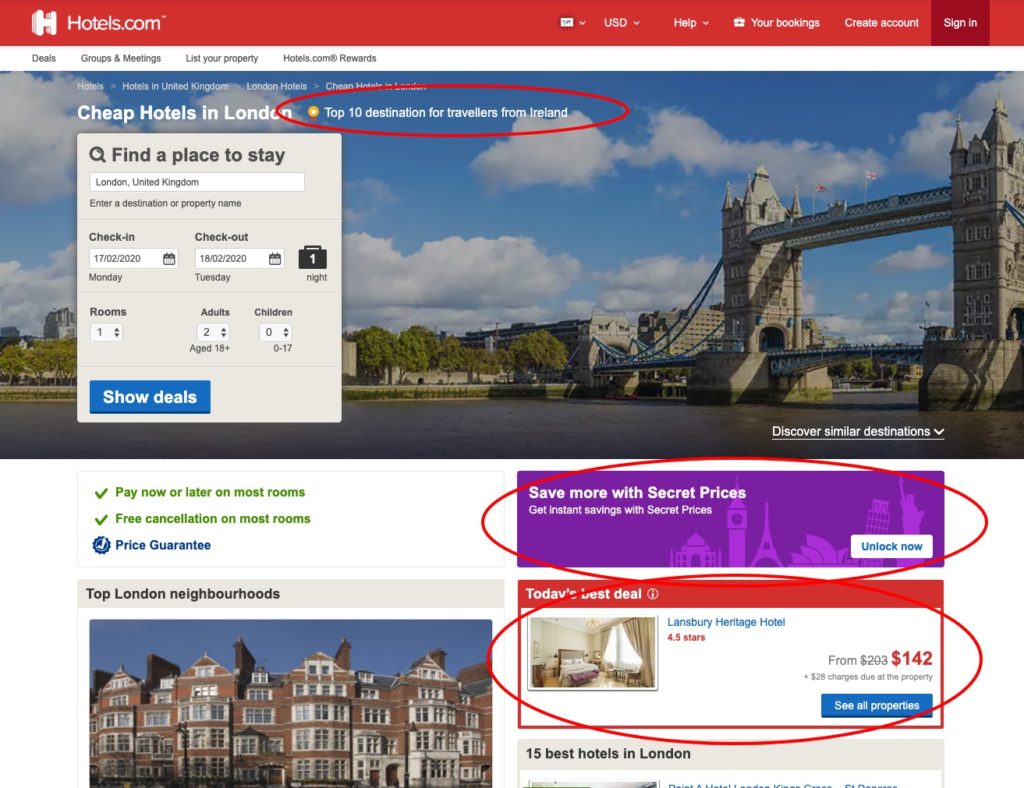Open the Adults number selector
Screen dimensions: 1024x788
coord(214,332)
